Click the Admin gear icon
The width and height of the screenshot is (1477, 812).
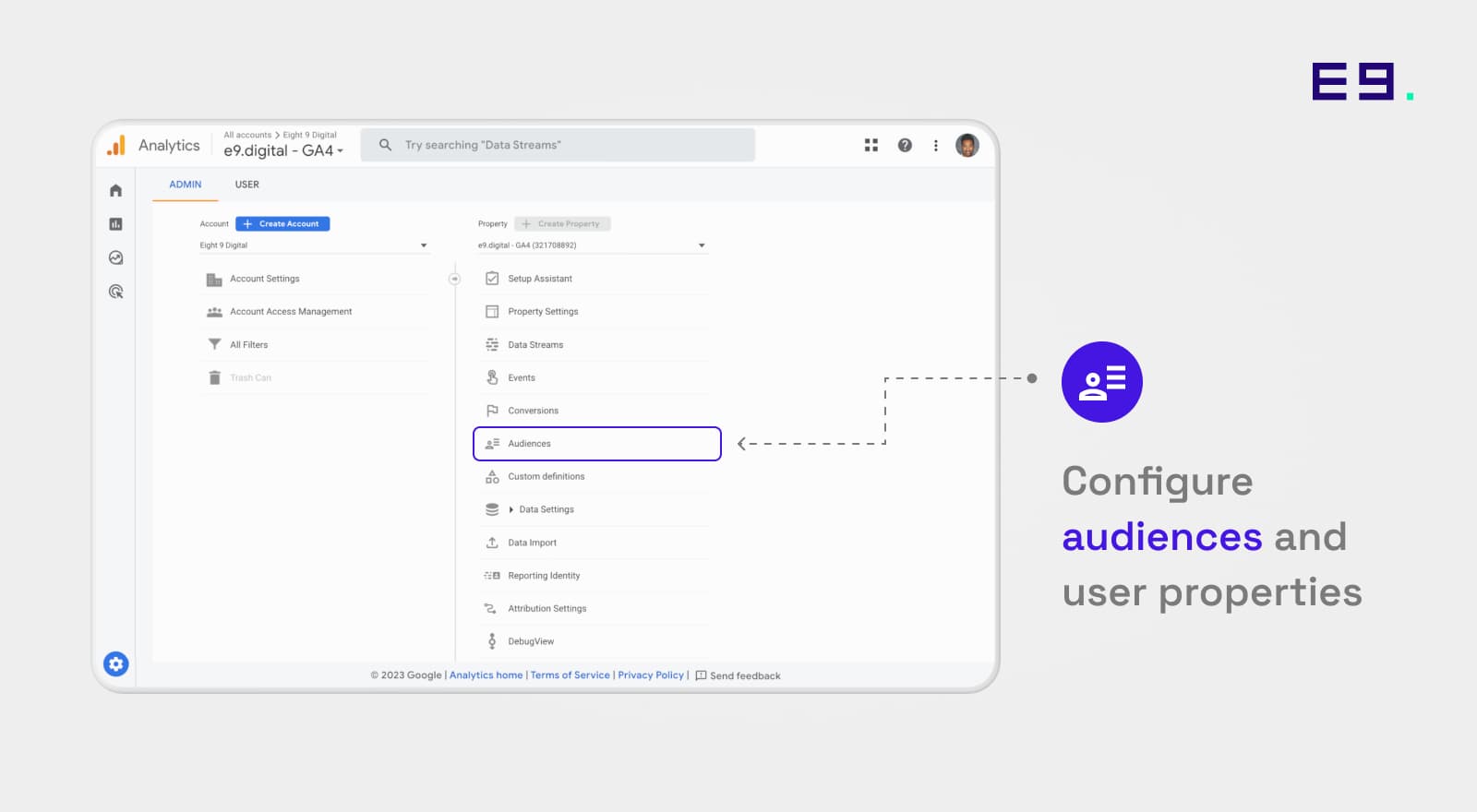115,663
